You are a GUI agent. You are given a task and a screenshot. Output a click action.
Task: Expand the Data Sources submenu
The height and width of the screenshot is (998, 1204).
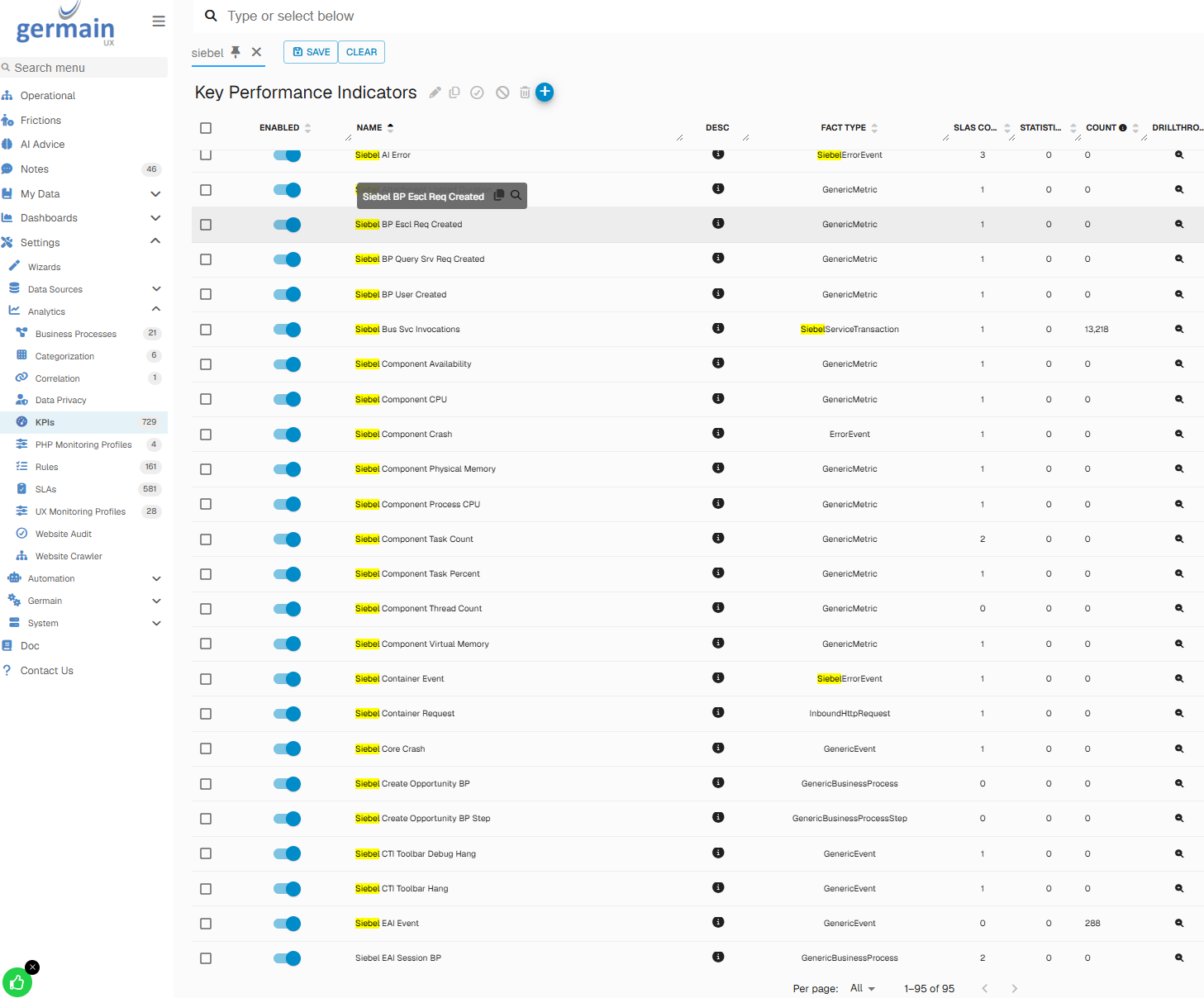click(156, 289)
